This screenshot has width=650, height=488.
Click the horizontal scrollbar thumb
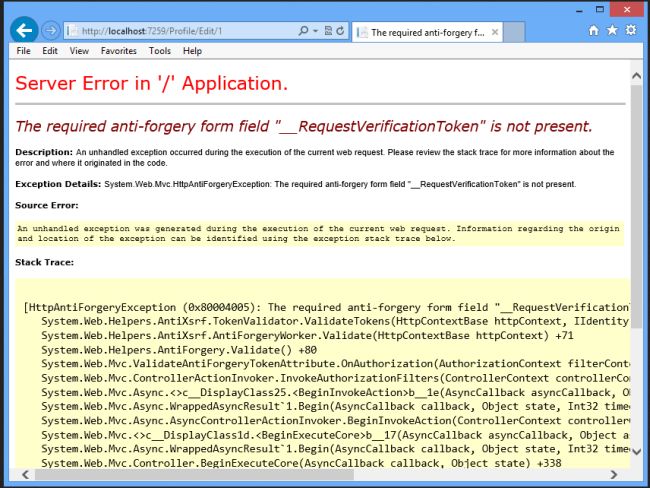194,474
